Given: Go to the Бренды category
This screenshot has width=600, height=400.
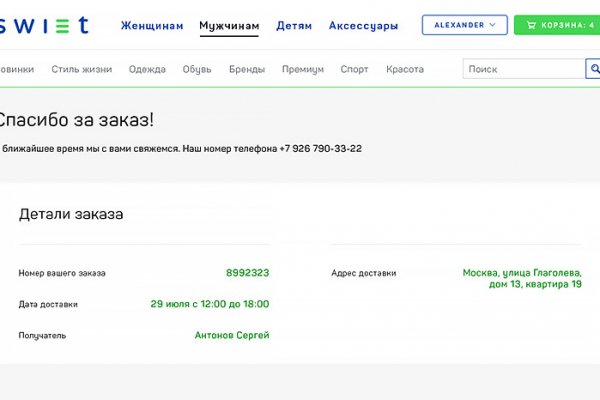Looking at the screenshot, I should pos(246,70).
